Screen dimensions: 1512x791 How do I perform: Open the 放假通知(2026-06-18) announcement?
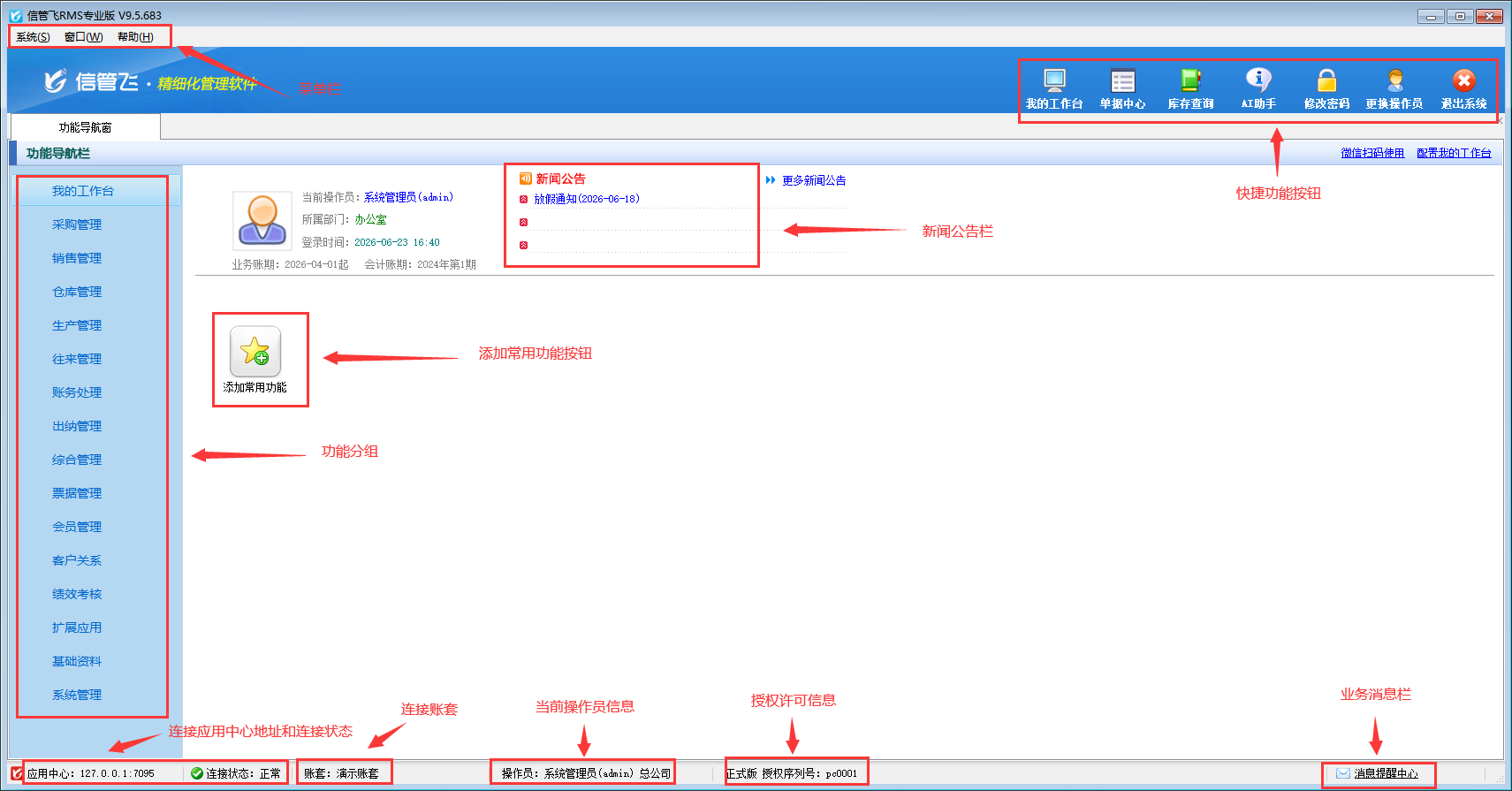587,199
